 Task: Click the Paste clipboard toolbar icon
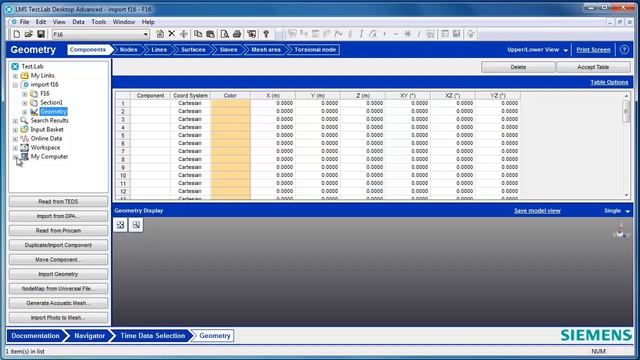[211, 34]
